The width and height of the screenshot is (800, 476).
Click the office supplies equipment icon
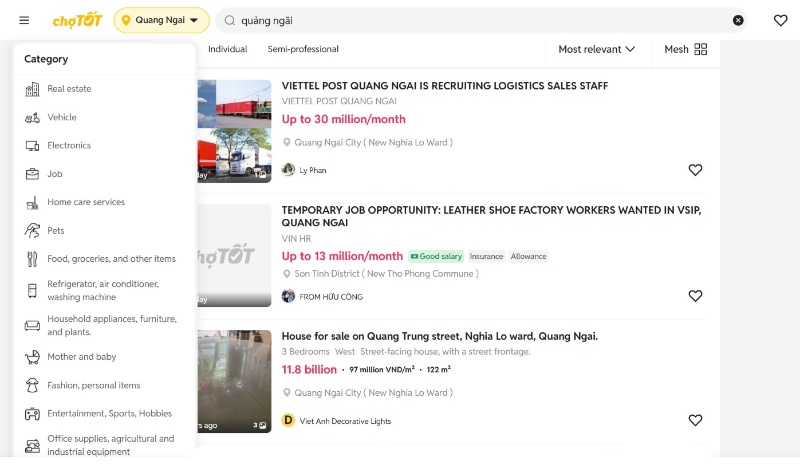(32, 446)
